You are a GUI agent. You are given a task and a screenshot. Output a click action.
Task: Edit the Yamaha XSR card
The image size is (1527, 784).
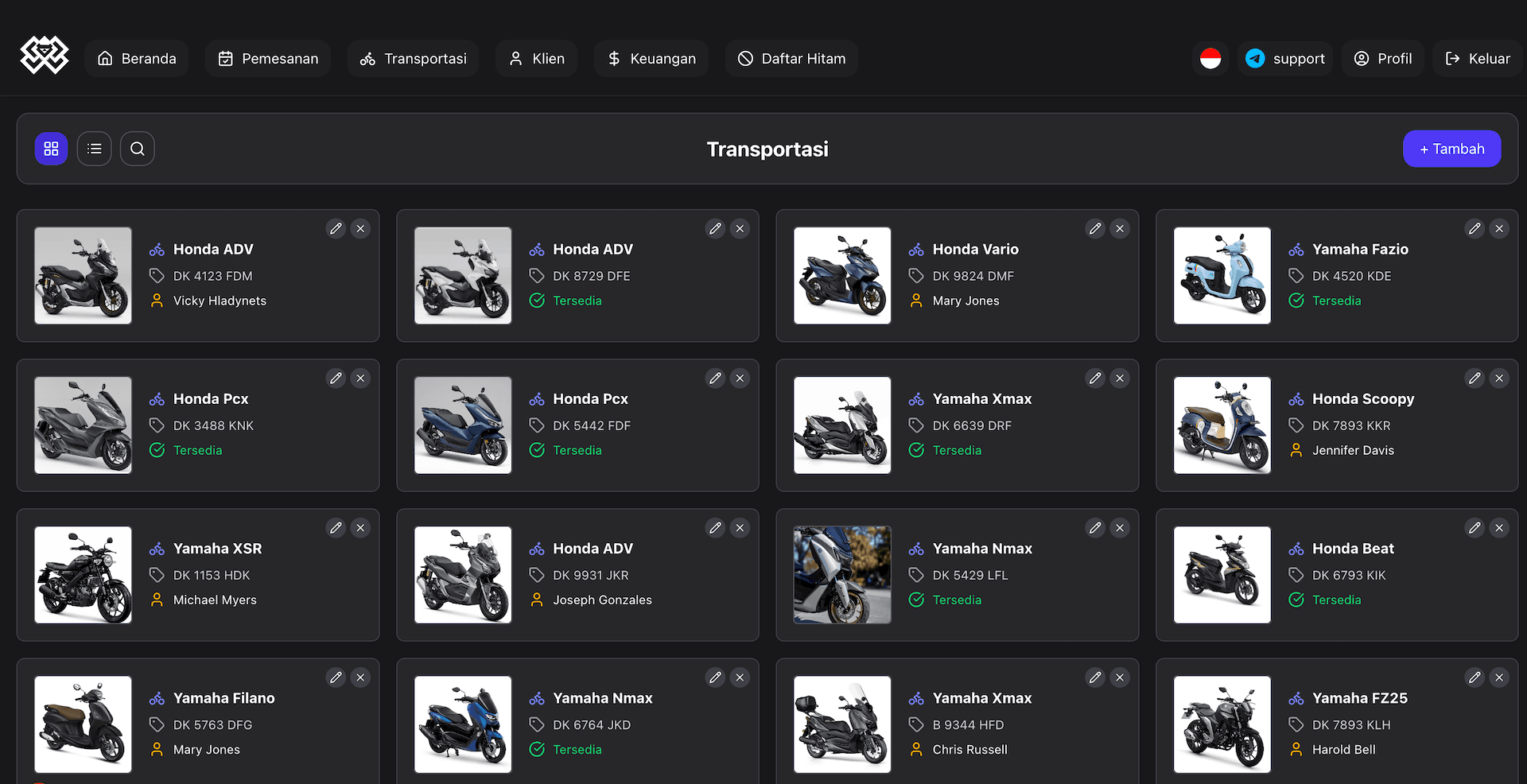[x=336, y=528]
